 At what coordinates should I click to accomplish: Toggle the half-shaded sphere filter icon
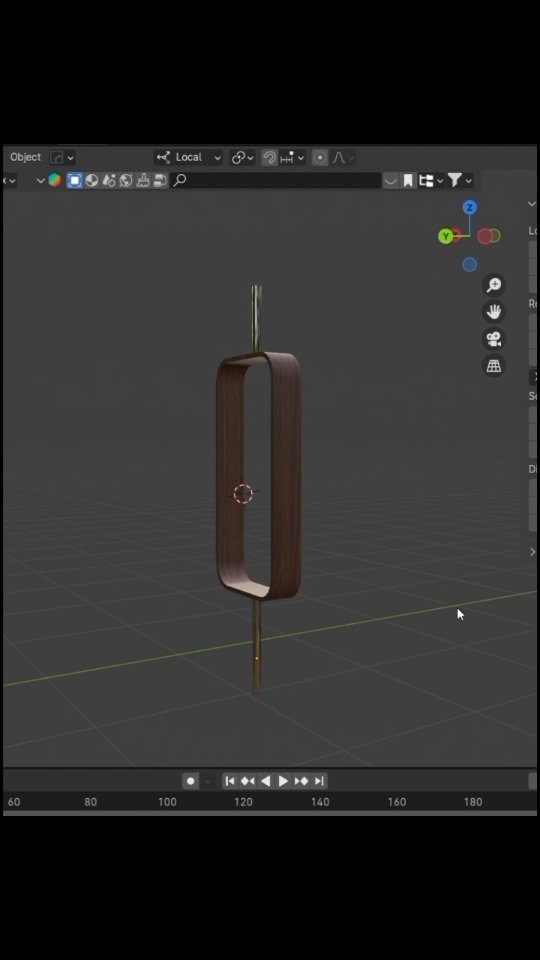pyautogui.click(x=92, y=180)
